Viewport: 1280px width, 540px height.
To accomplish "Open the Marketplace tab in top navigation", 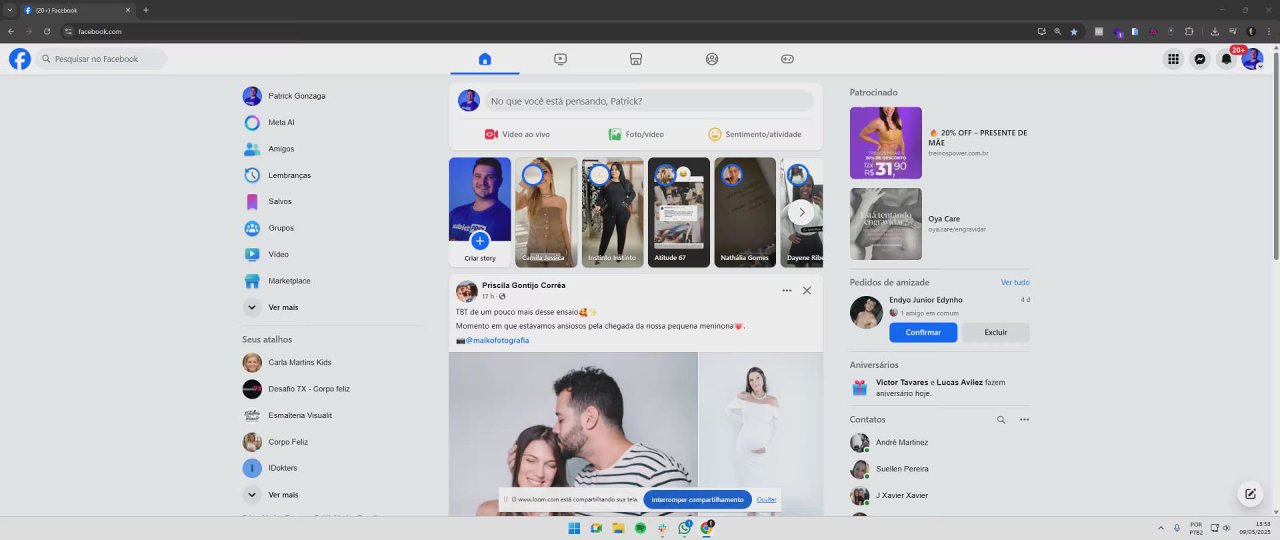I will click(636, 59).
